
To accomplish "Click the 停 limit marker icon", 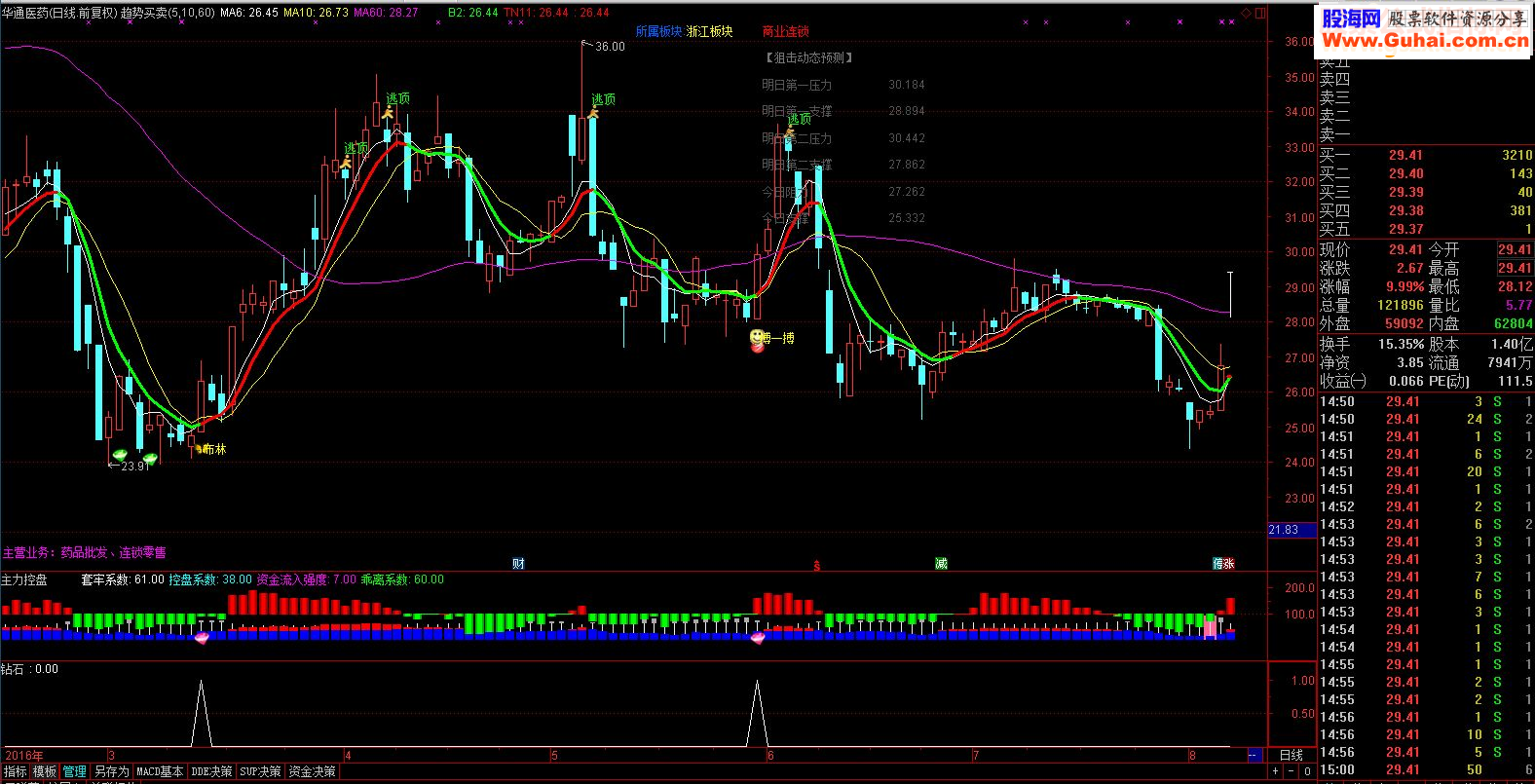I will coord(1217,563).
